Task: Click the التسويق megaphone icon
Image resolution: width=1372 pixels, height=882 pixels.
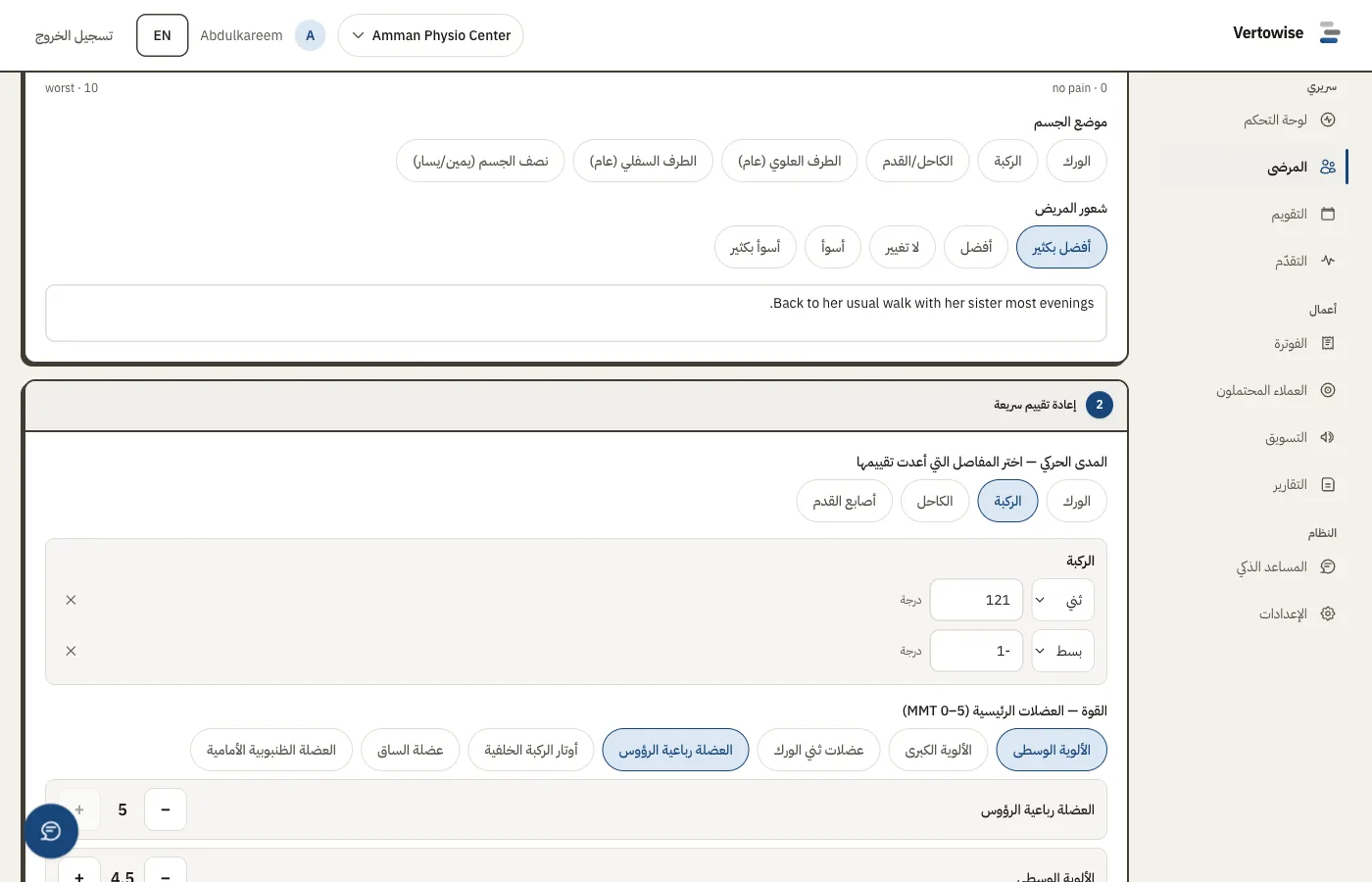Action: [x=1328, y=437]
